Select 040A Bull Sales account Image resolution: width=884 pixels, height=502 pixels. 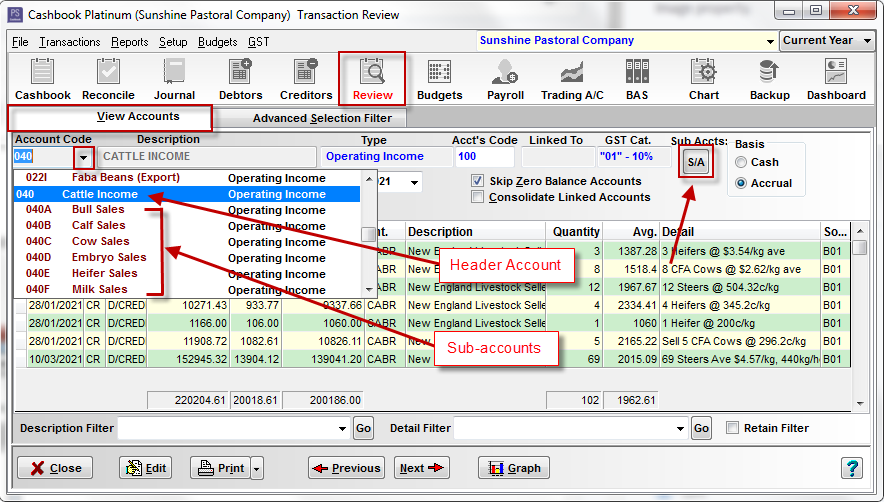187,210
